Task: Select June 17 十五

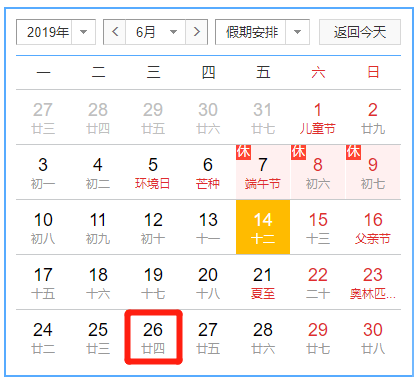Action: (43, 282)
